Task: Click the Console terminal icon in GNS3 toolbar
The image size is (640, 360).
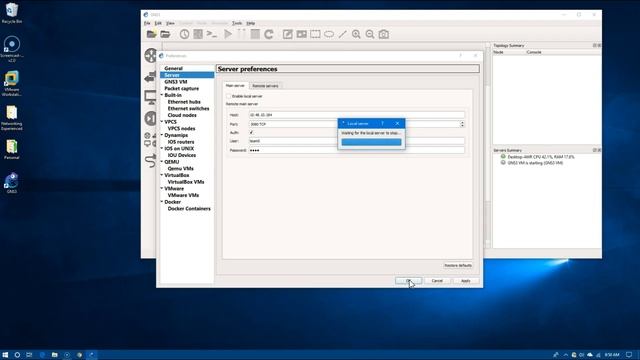Action: pos(212,34)
